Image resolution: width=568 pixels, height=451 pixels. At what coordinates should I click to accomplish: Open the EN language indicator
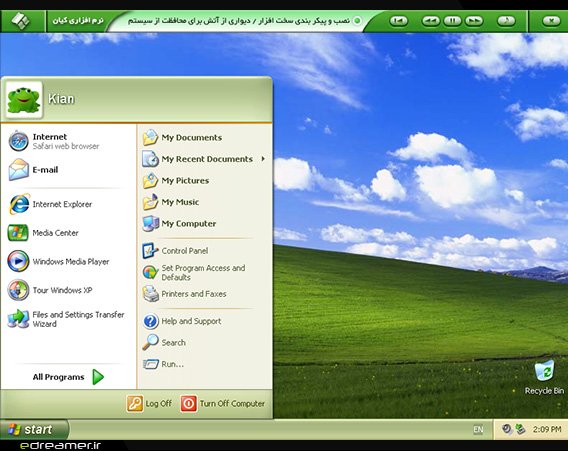pos(478,430)
